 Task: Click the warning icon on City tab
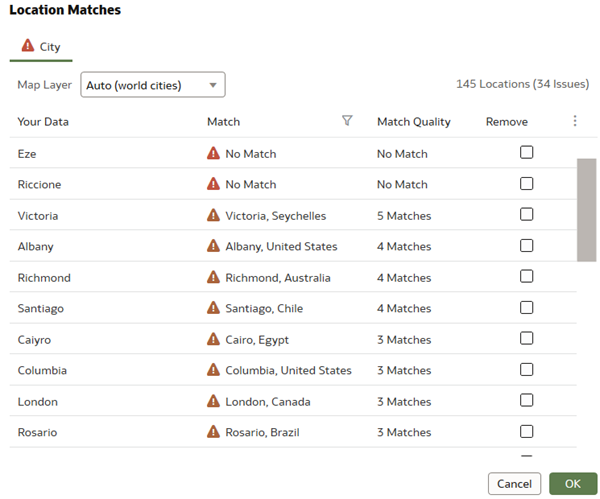tap(28, 46)
